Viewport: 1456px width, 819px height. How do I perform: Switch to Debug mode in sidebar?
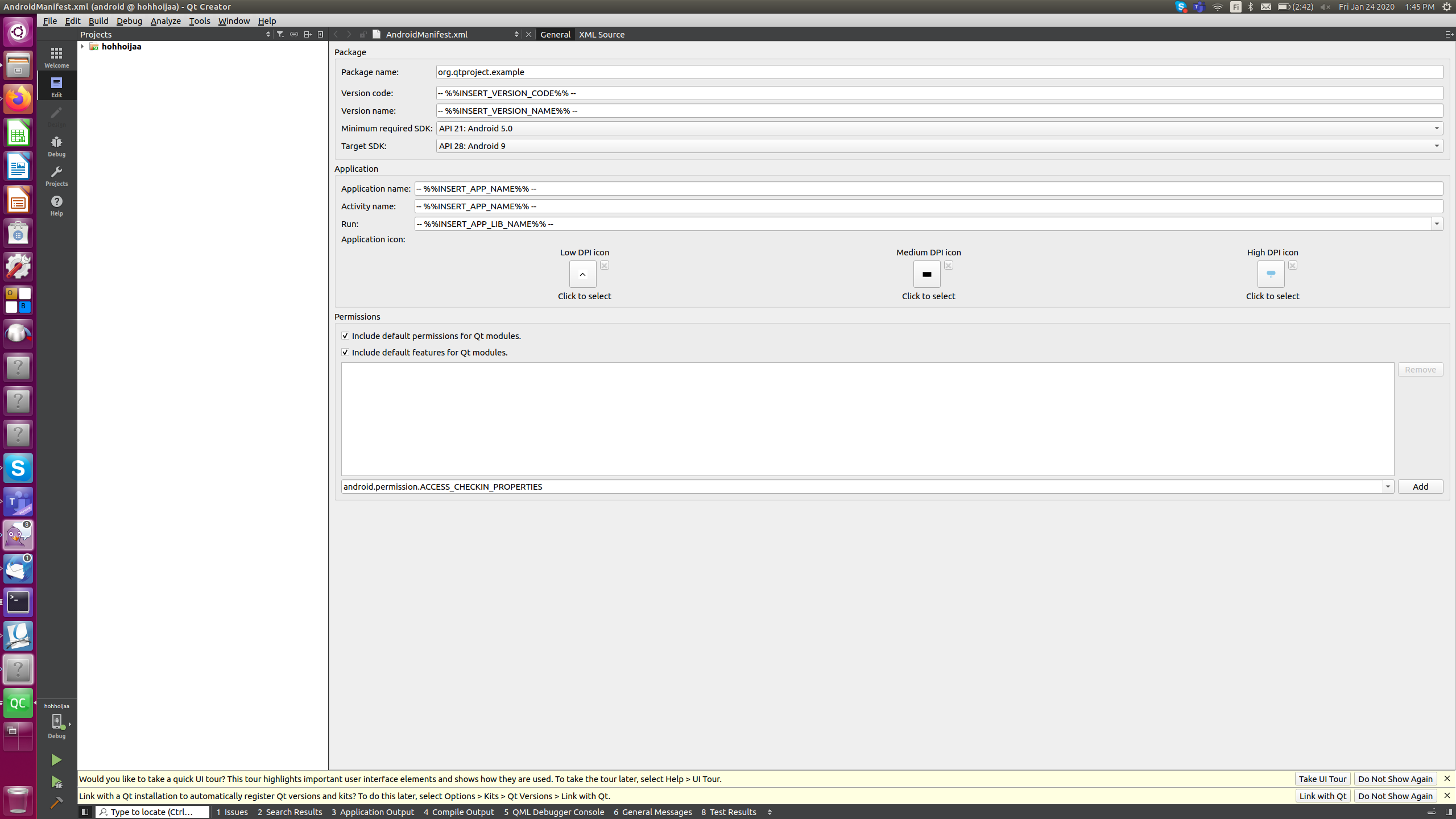(56, 146)
